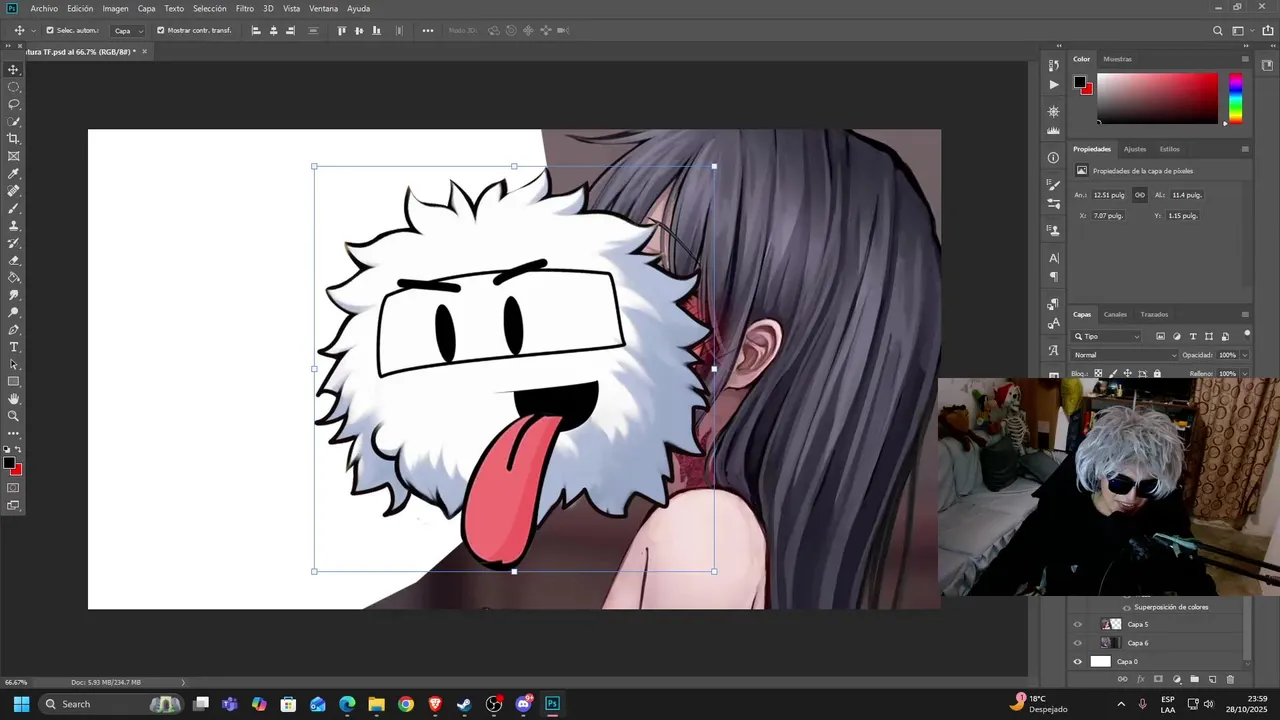
Task: Toggle the layer filter on/off switch
Action: (1247, 335)
